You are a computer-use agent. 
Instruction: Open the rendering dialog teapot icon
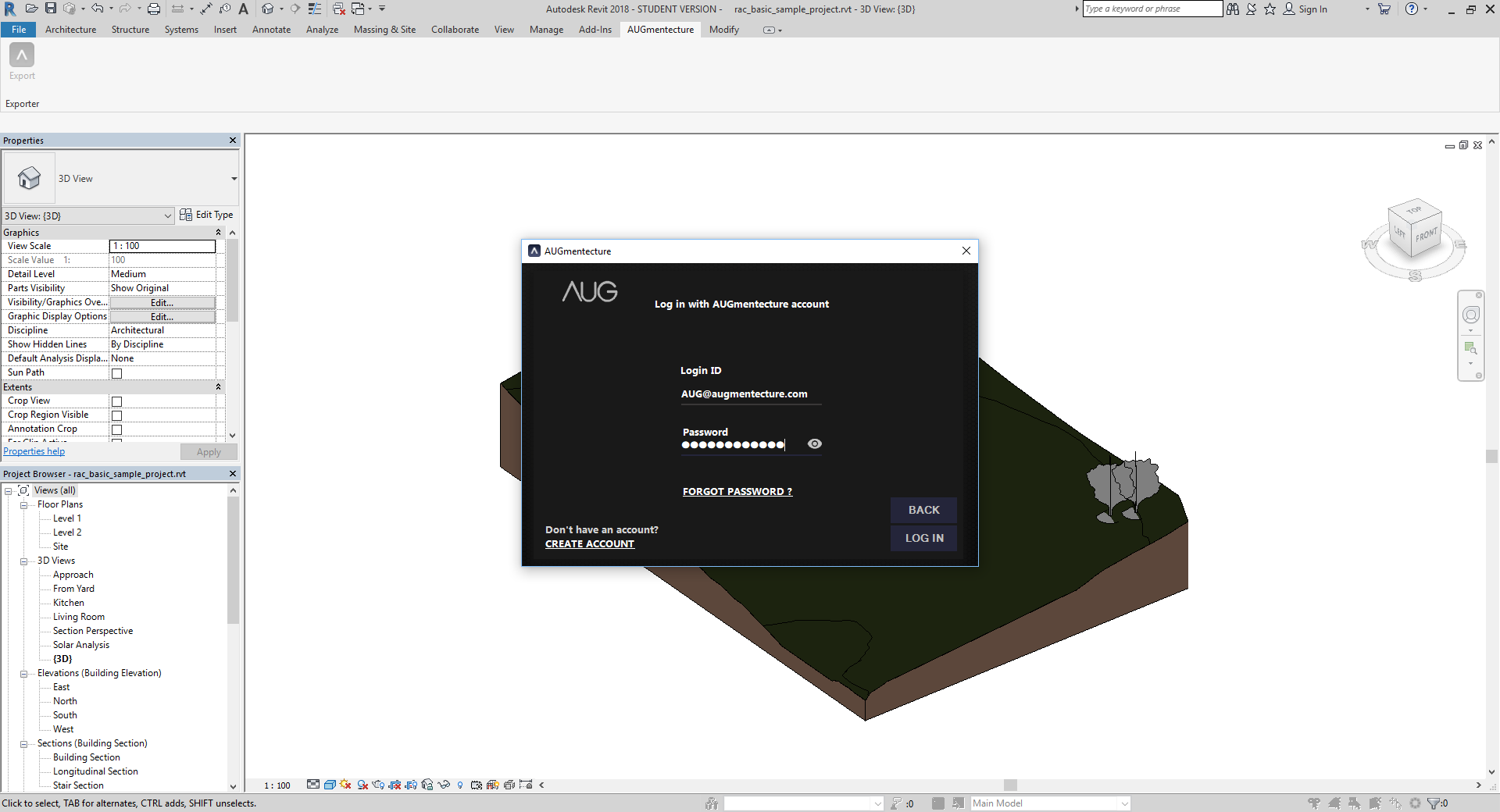click(379, 785)
